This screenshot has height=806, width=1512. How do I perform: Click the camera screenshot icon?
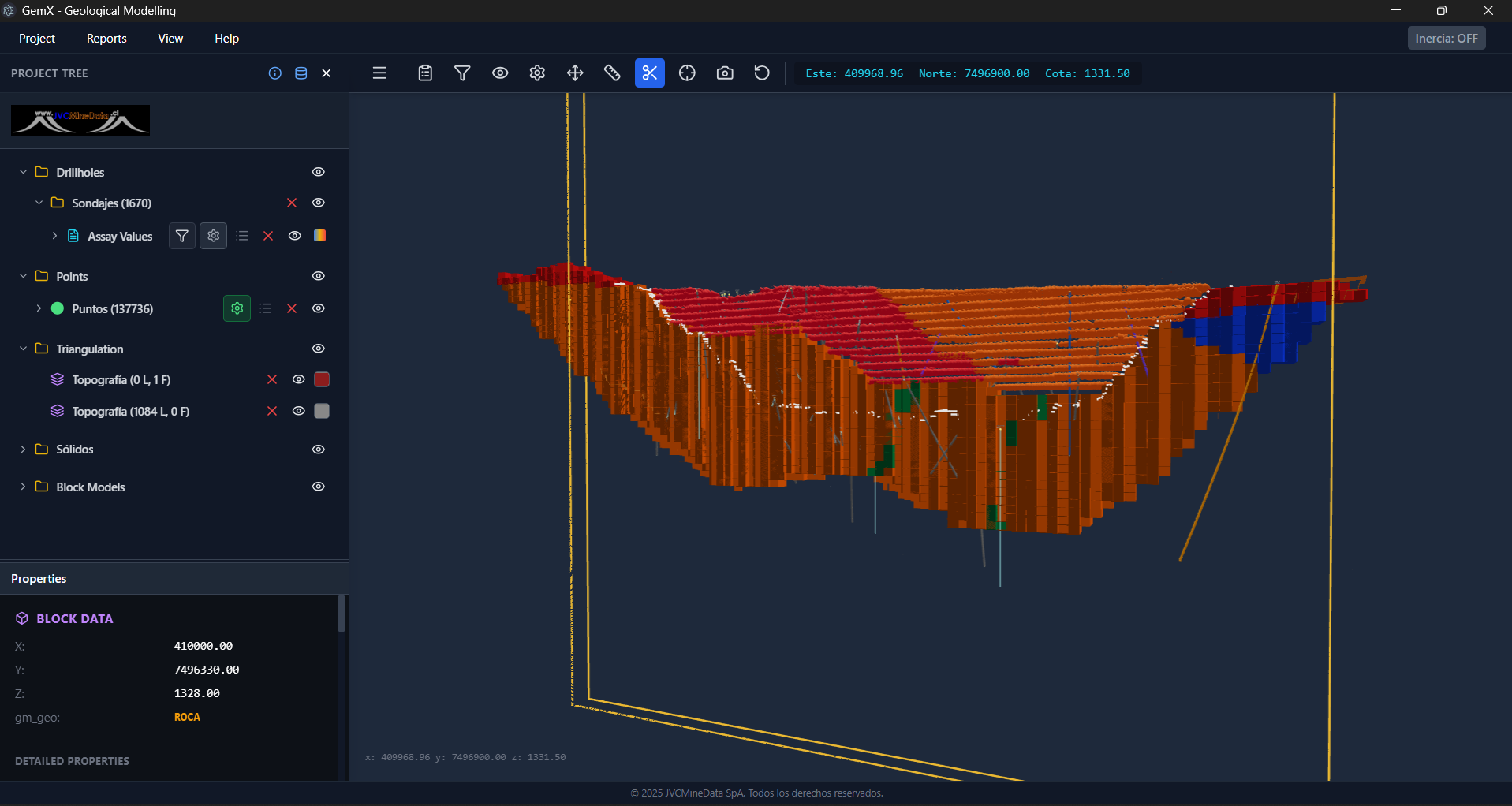pyautogui.click(x=725, y=73)
